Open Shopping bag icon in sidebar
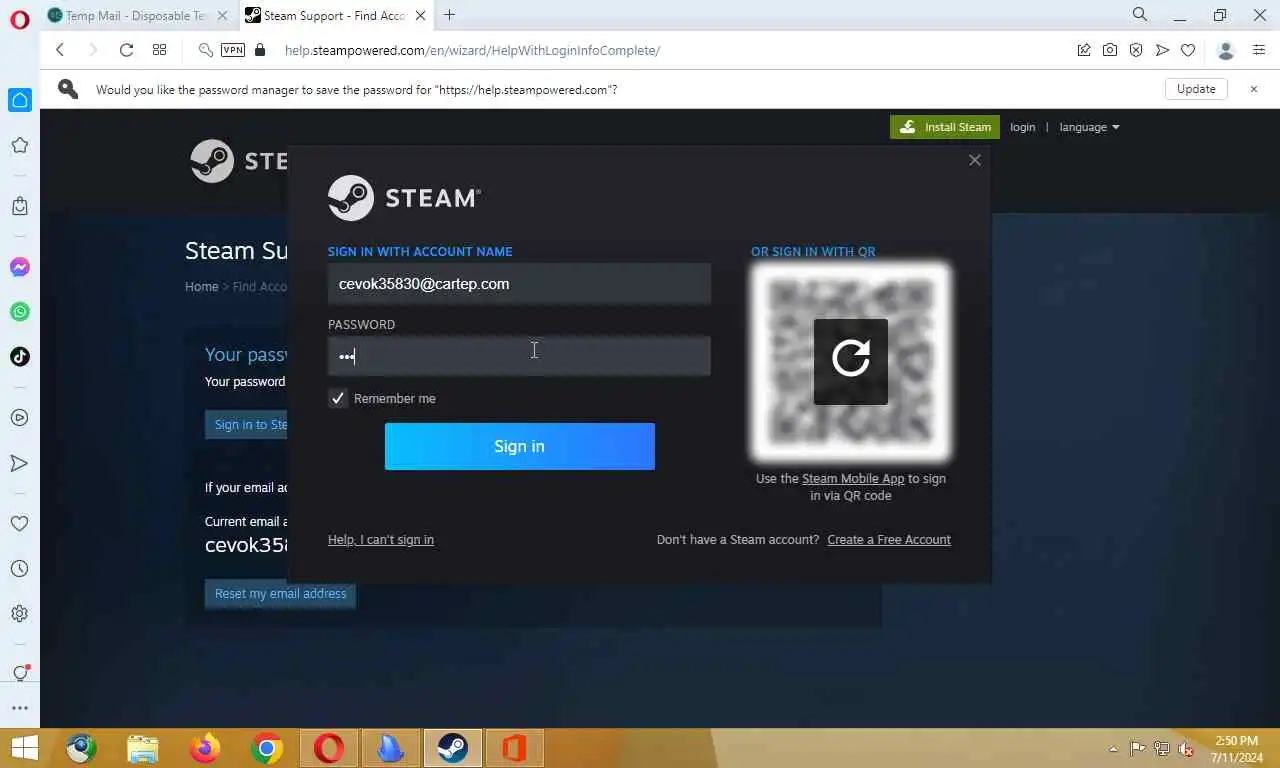Image resolution: width=1280 pixels, height=768 pixels. [20, 206]
